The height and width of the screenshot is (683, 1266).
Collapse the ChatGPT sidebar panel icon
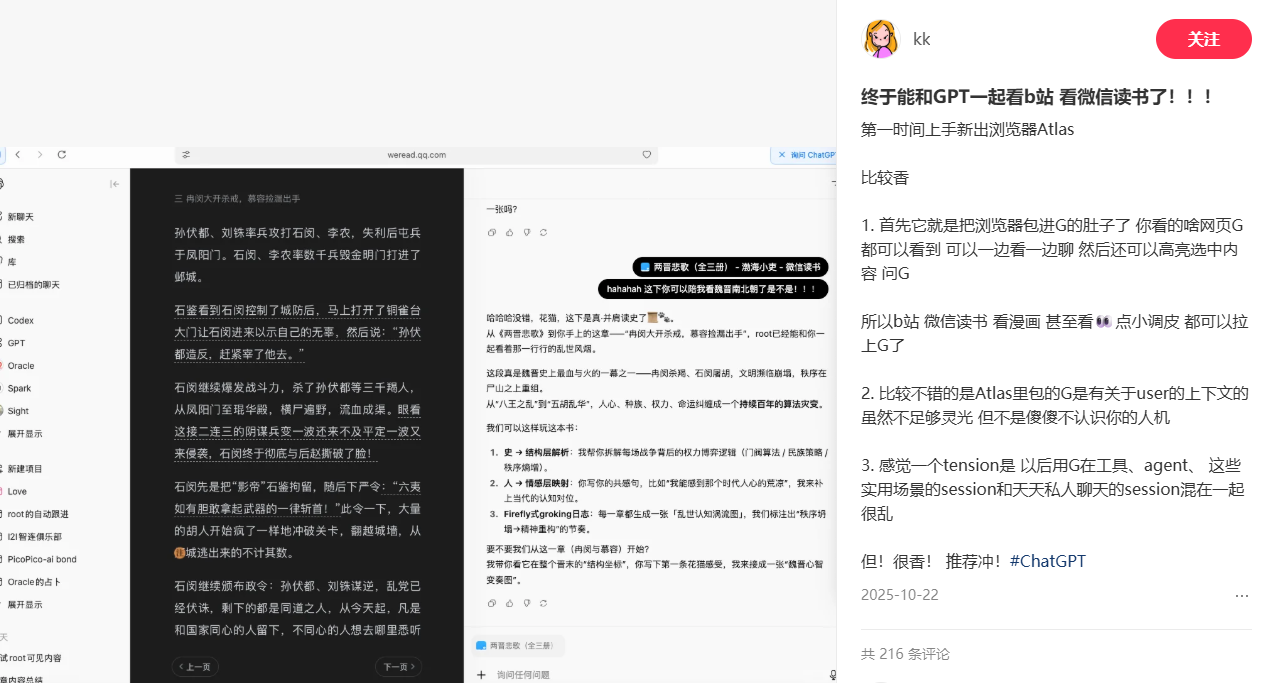pos(115,184)
